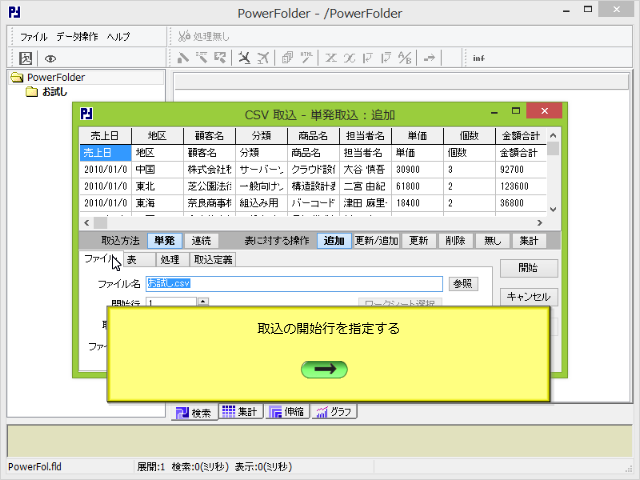Click the inf info toolbar icon
The image size is (640, 480).
coord(478,58)
